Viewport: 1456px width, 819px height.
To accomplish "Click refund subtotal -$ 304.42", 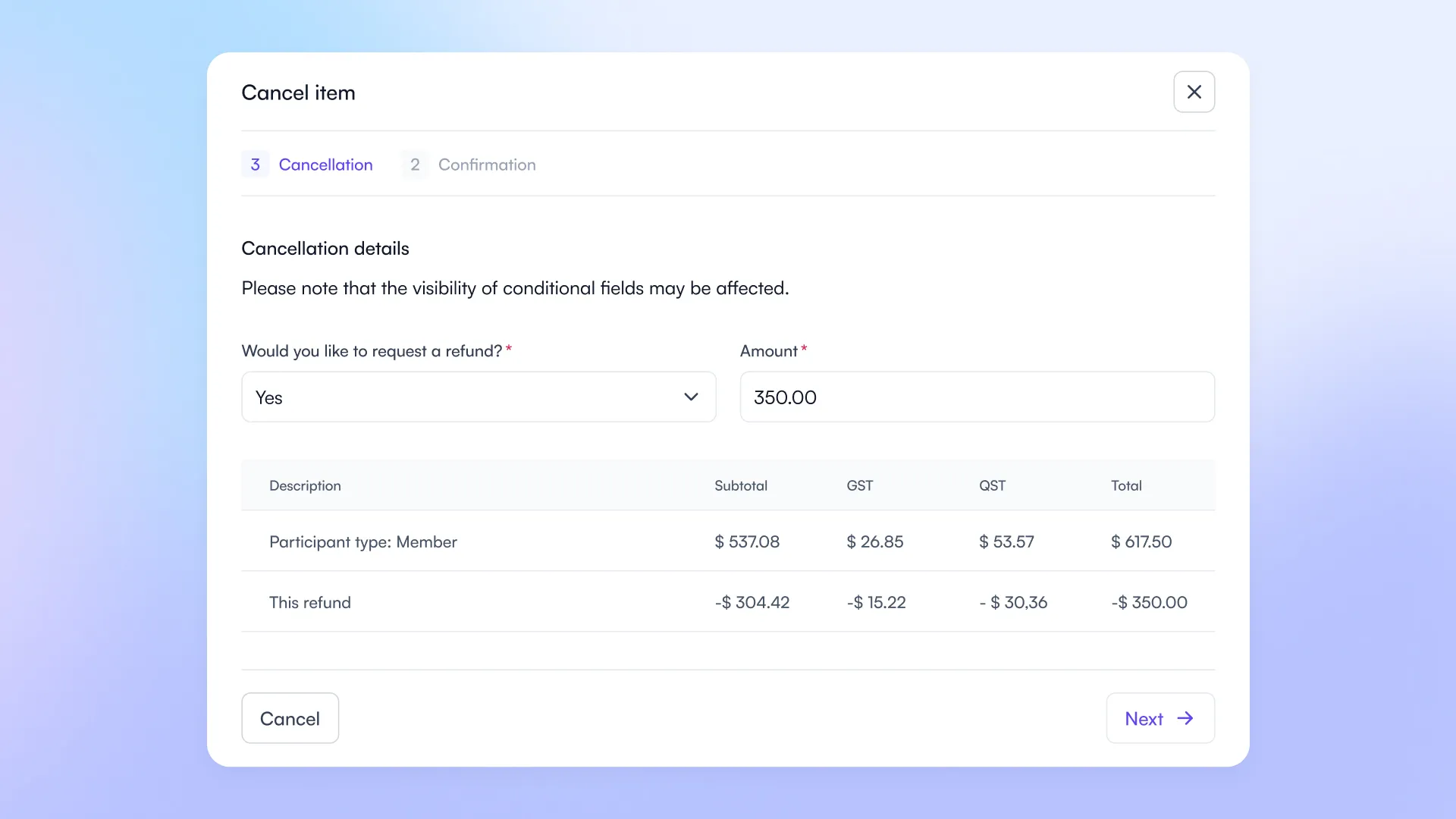I will click(x=752, y=602).
